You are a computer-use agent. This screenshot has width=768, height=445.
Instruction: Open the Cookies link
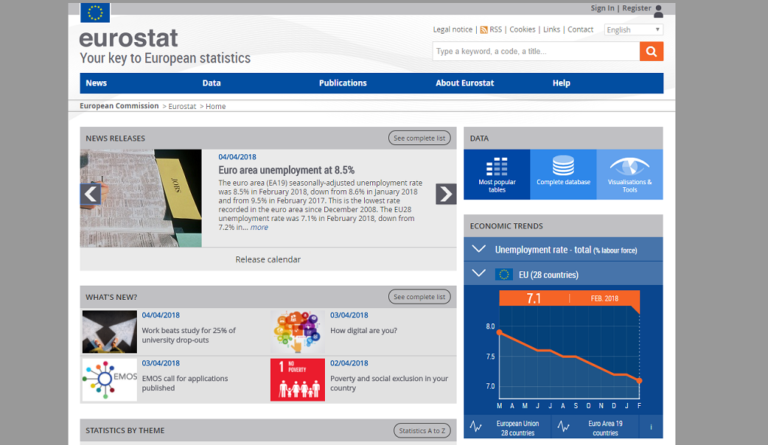click(523, 29)
